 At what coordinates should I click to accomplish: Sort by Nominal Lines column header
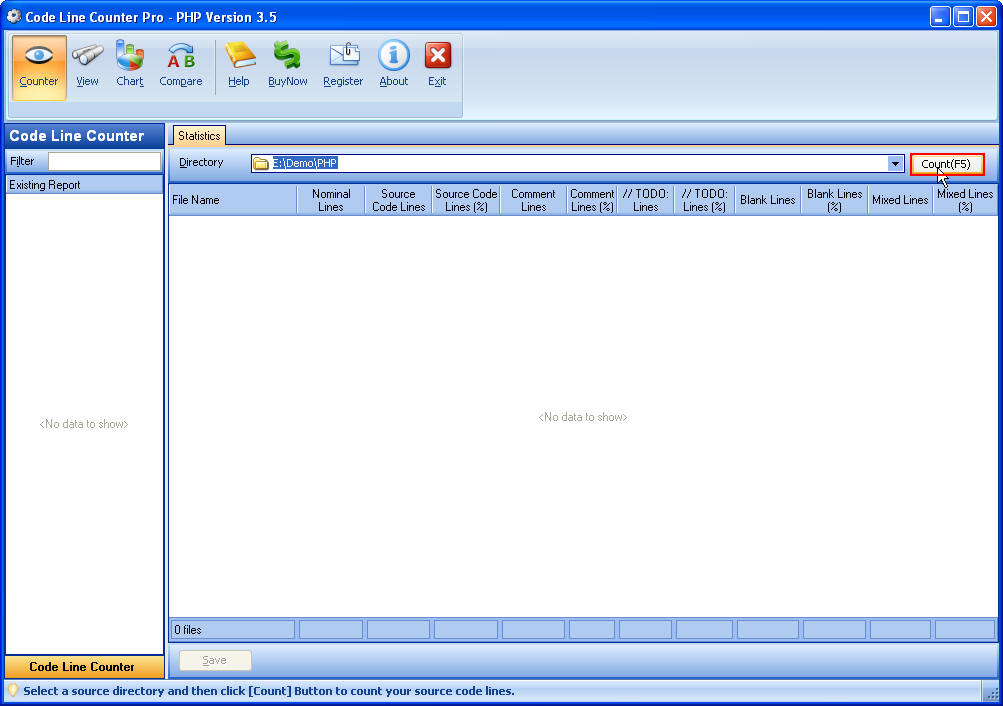pyautogui.click(x=331, y=200)
